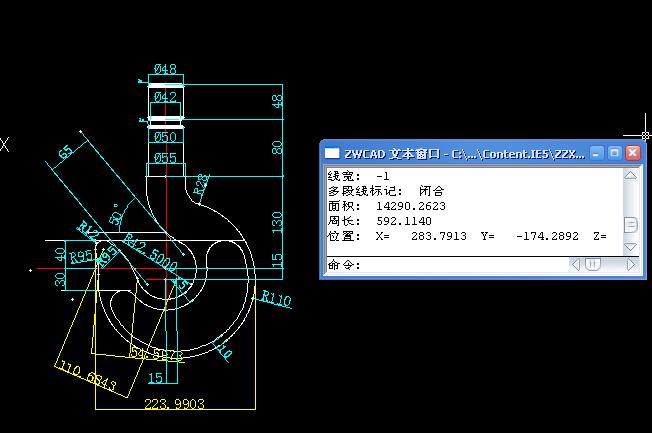Select the vertical 40 dimension text
The image size is (652, 433).
60,253
